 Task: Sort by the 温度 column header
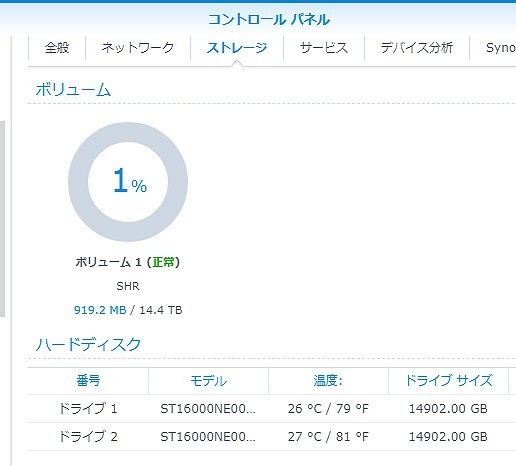(328, 381)
